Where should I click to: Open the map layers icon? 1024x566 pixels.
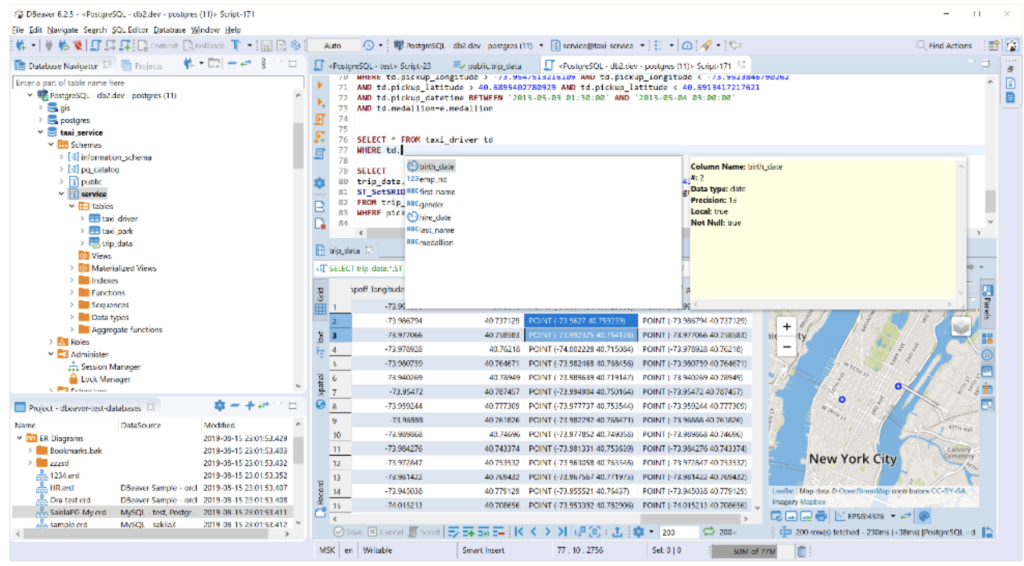click(961, 327)
